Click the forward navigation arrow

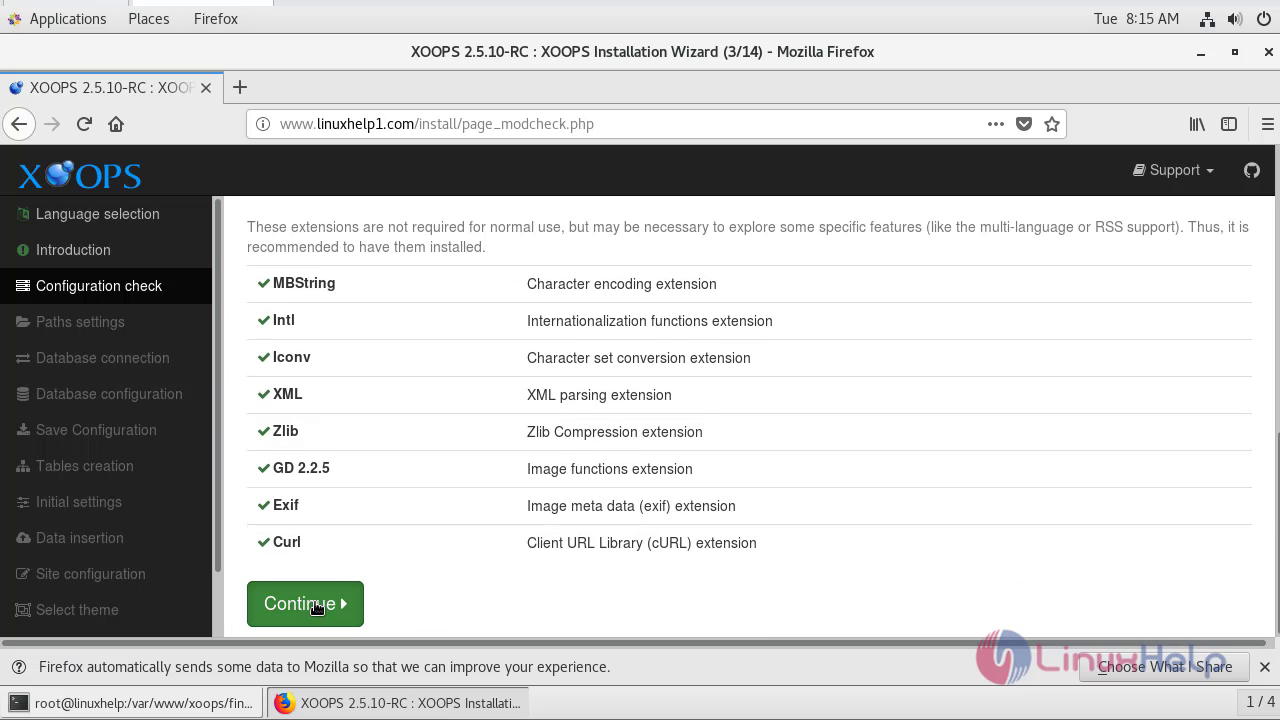[x=52, y=124]
